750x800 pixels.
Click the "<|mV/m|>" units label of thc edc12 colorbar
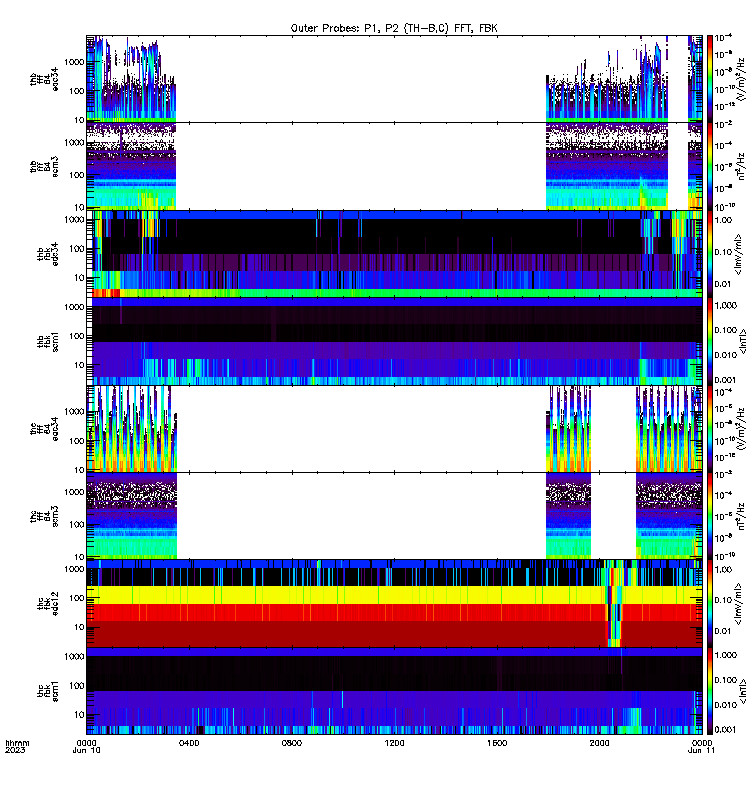coord(738,604)
